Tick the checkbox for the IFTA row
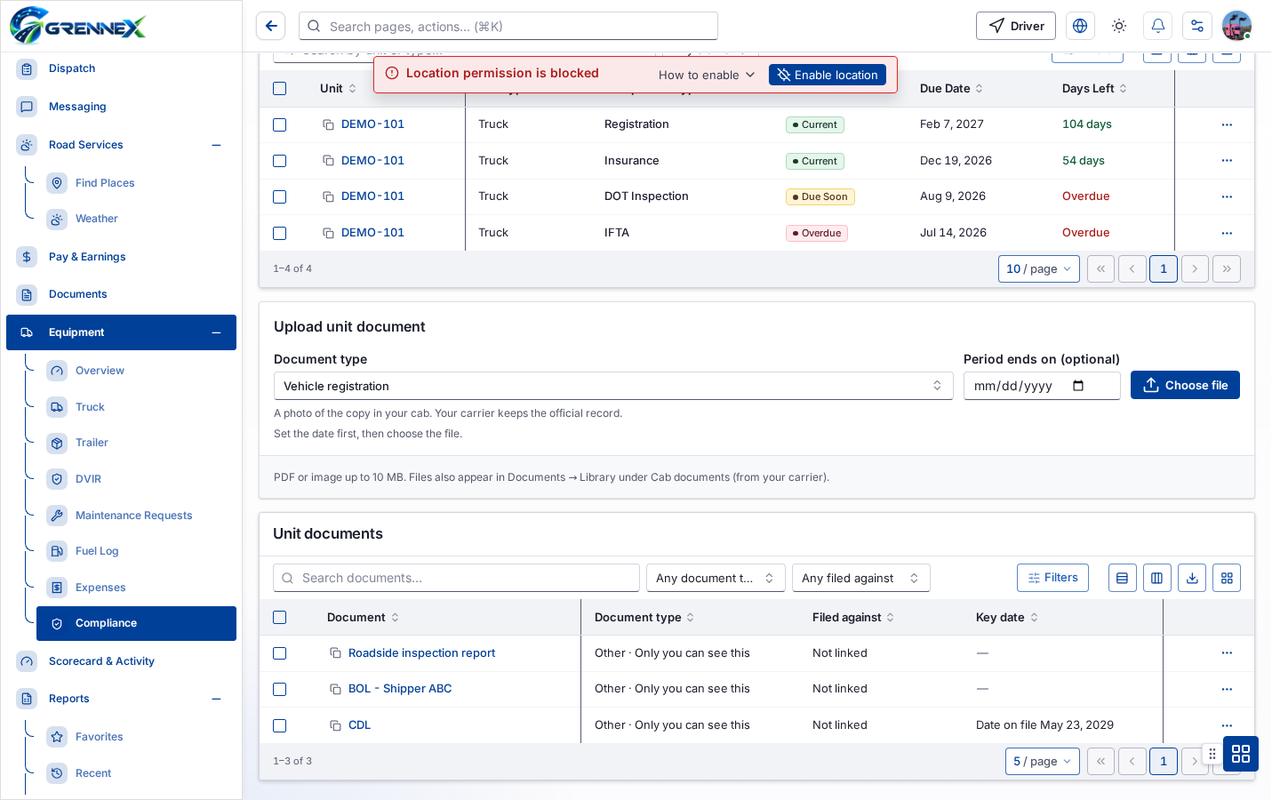The height and width of the screenshot is (800, 1280). [280, 233]
